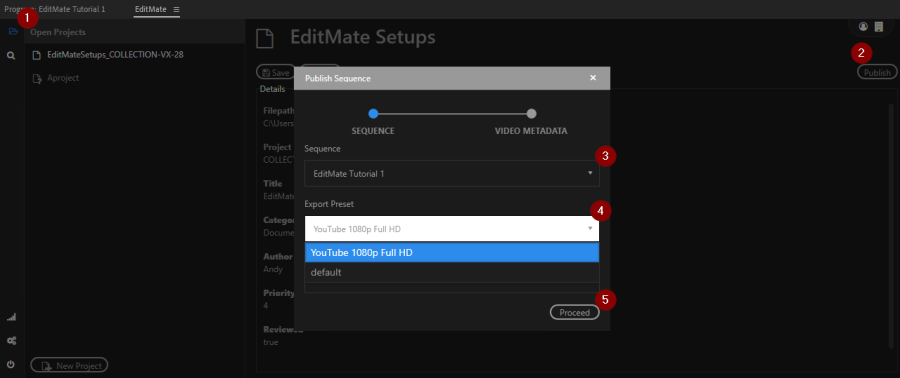Create a project with New Project button
This screenshot has height=378, width=900.
coord(69,365)
